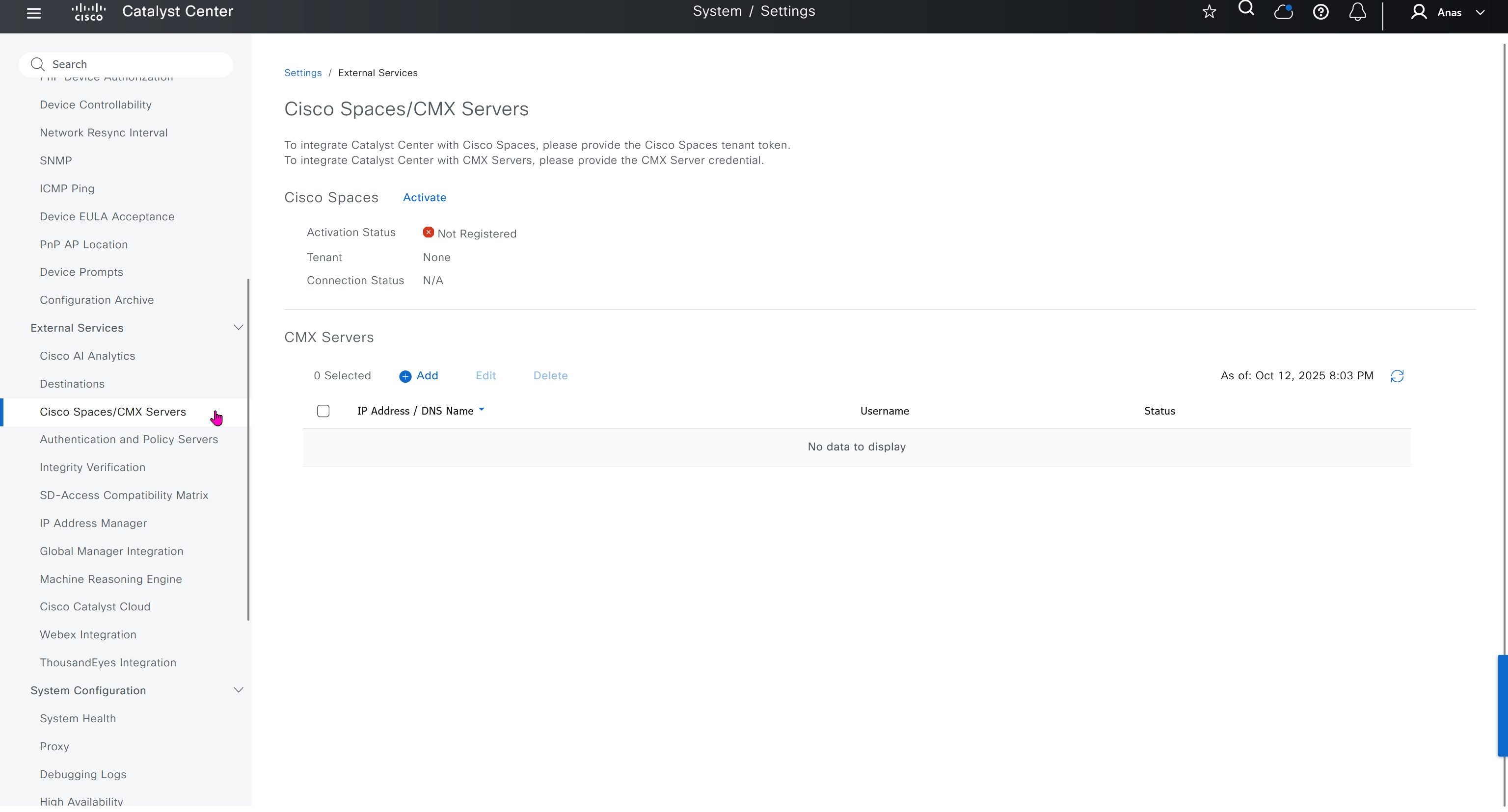Click the Cisco logo
The image size is (1508, 812).
(x=88, y=12)
